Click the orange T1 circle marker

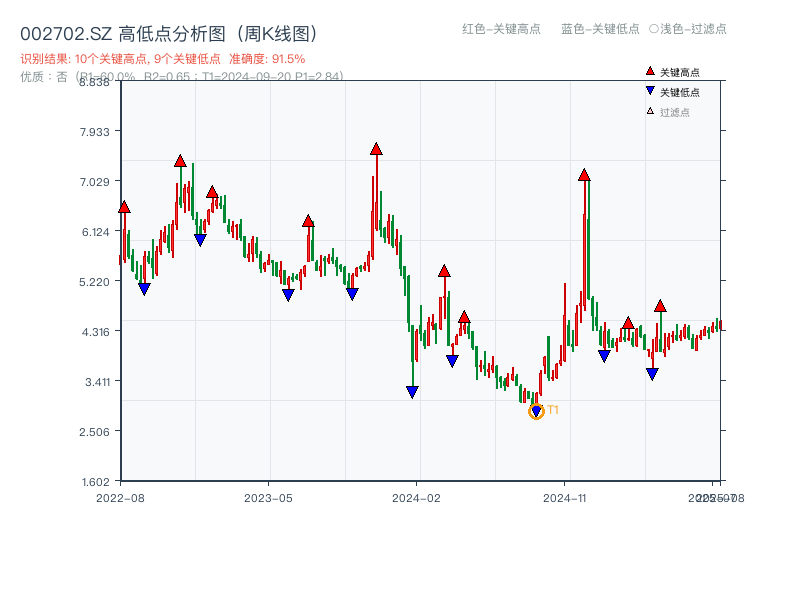(x=536, y=410)
